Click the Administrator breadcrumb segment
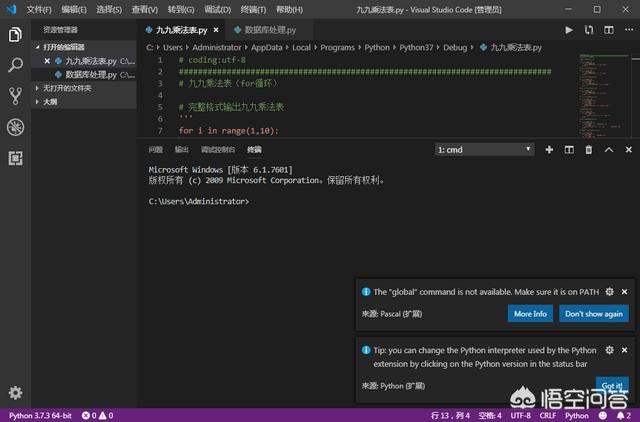640x422 pixels. [217, 47]
